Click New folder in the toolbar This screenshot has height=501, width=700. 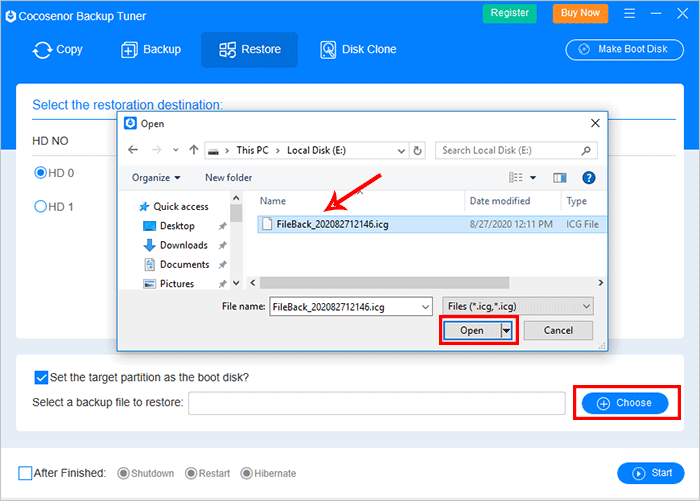229,178
